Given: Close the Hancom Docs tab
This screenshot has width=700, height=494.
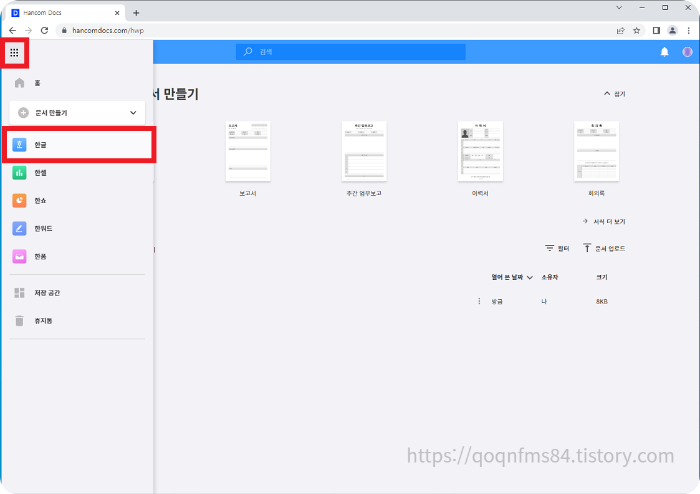Looking at the screenshot, I should 117,13.
